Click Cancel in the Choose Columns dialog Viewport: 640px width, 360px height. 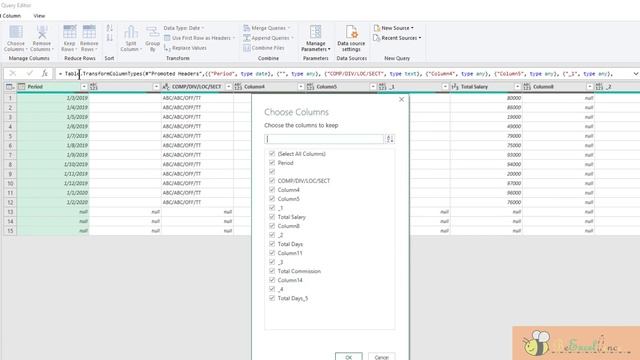tap(382, 357)
